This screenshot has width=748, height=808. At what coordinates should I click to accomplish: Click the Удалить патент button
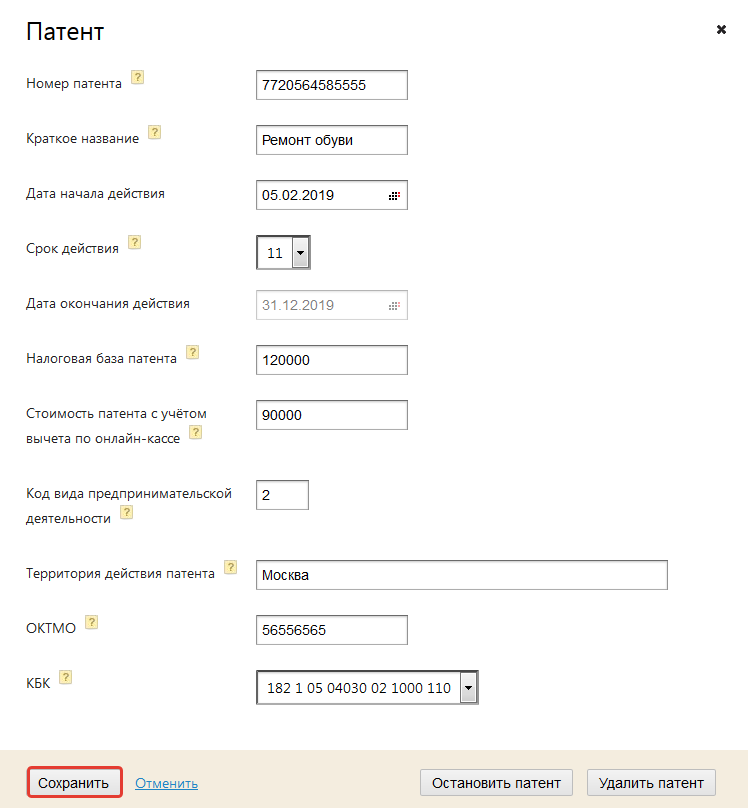(x=651, y=783)
